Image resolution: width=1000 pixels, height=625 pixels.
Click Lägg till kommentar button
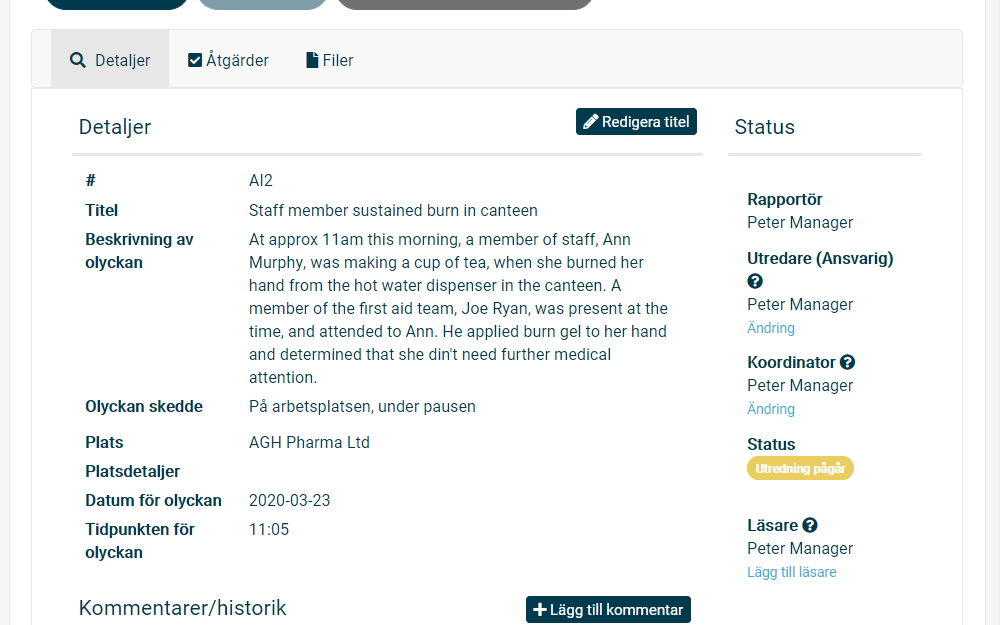(608, 610)
